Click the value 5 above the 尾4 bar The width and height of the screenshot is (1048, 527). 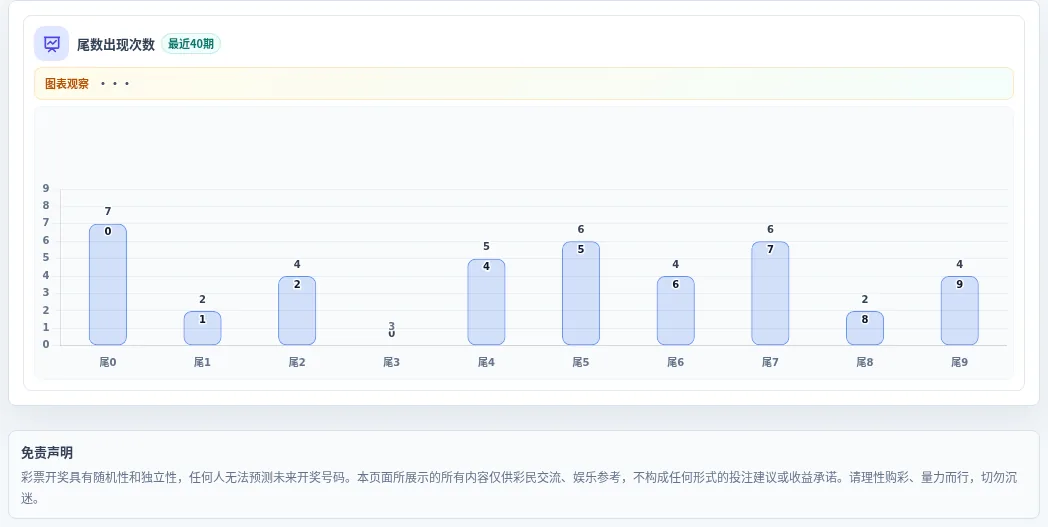click(x=486, y=247)
